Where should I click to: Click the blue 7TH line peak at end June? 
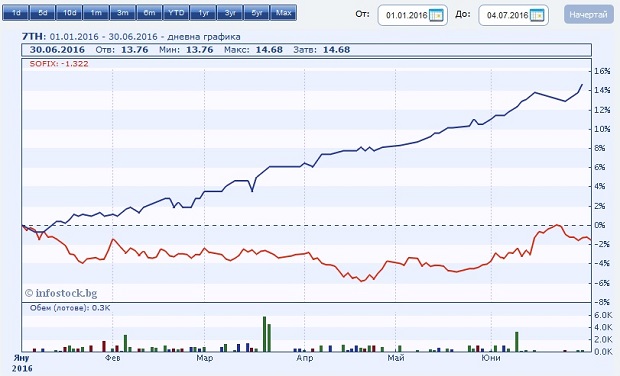582,85
